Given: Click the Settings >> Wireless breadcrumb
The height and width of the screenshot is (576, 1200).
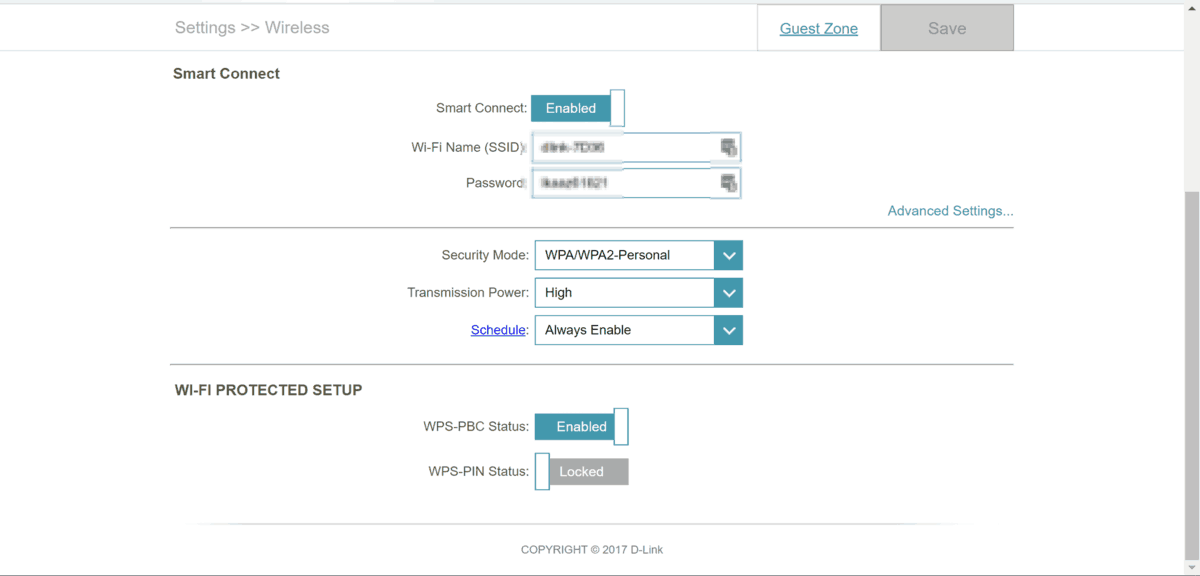Looking at the screenshot, I should coord(252,28).
